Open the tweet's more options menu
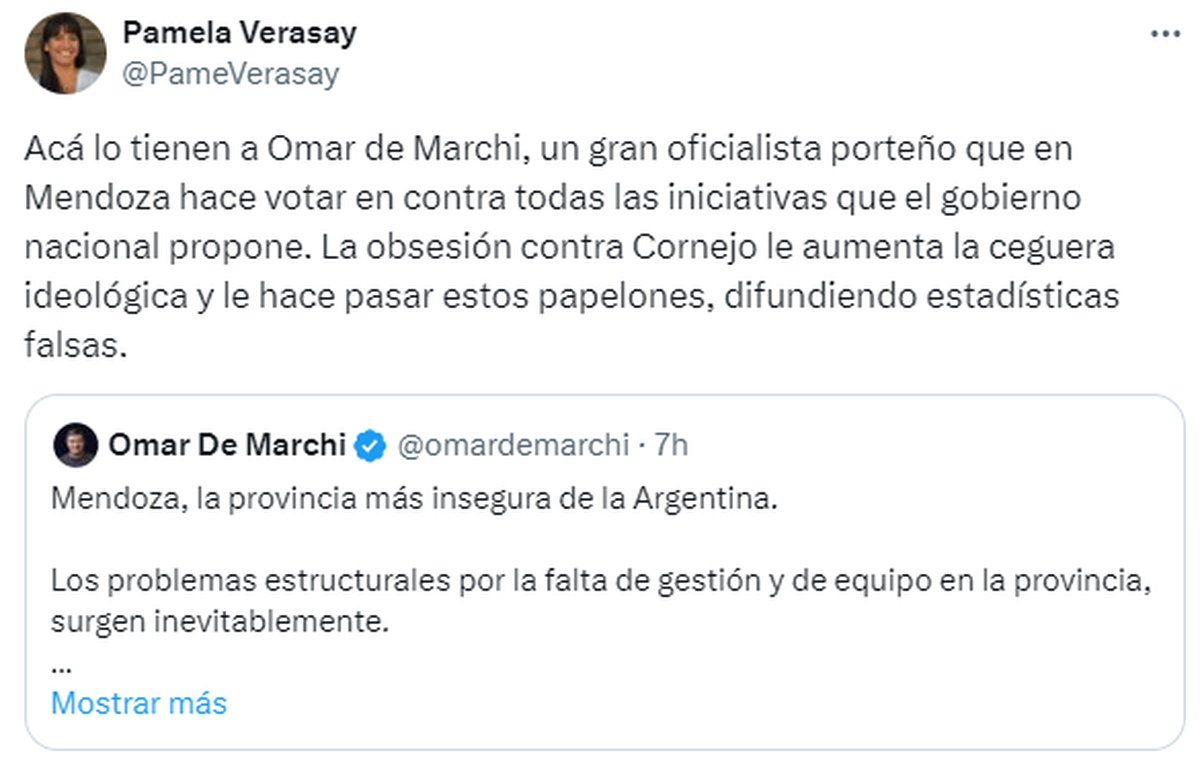 (x=1165, y=34)
